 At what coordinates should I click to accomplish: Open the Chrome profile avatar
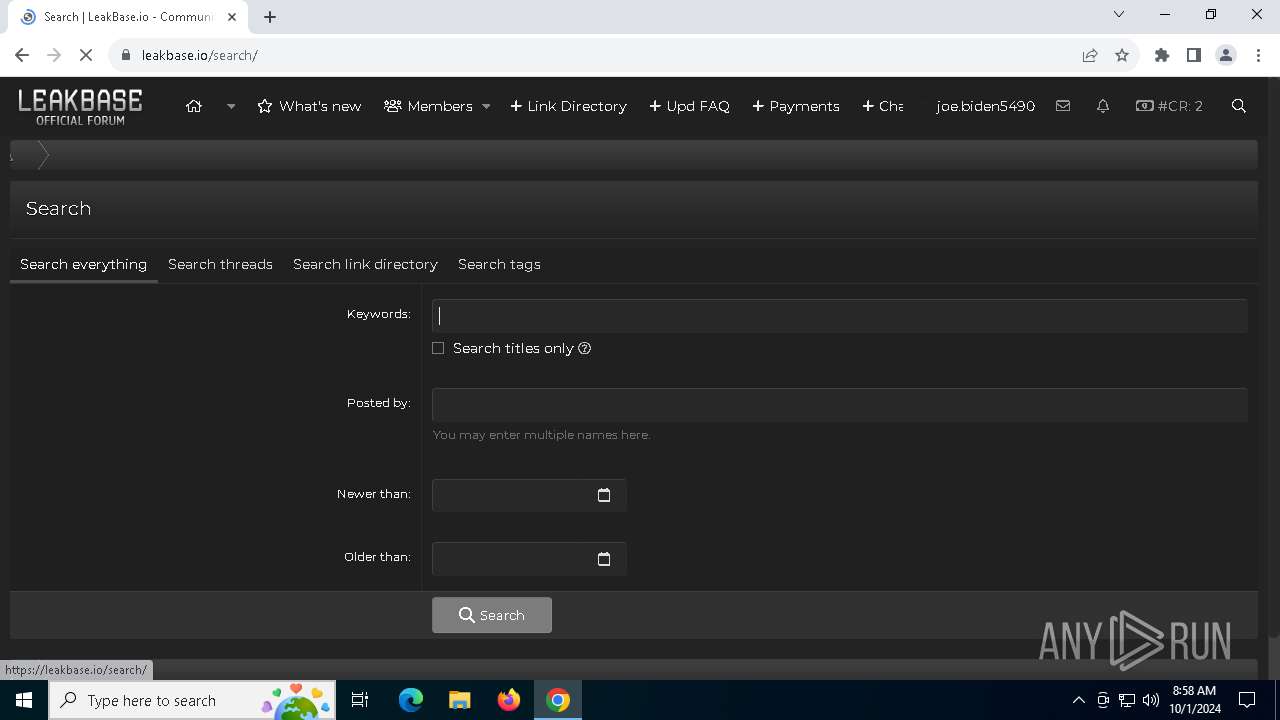(x=1226, y=55)
